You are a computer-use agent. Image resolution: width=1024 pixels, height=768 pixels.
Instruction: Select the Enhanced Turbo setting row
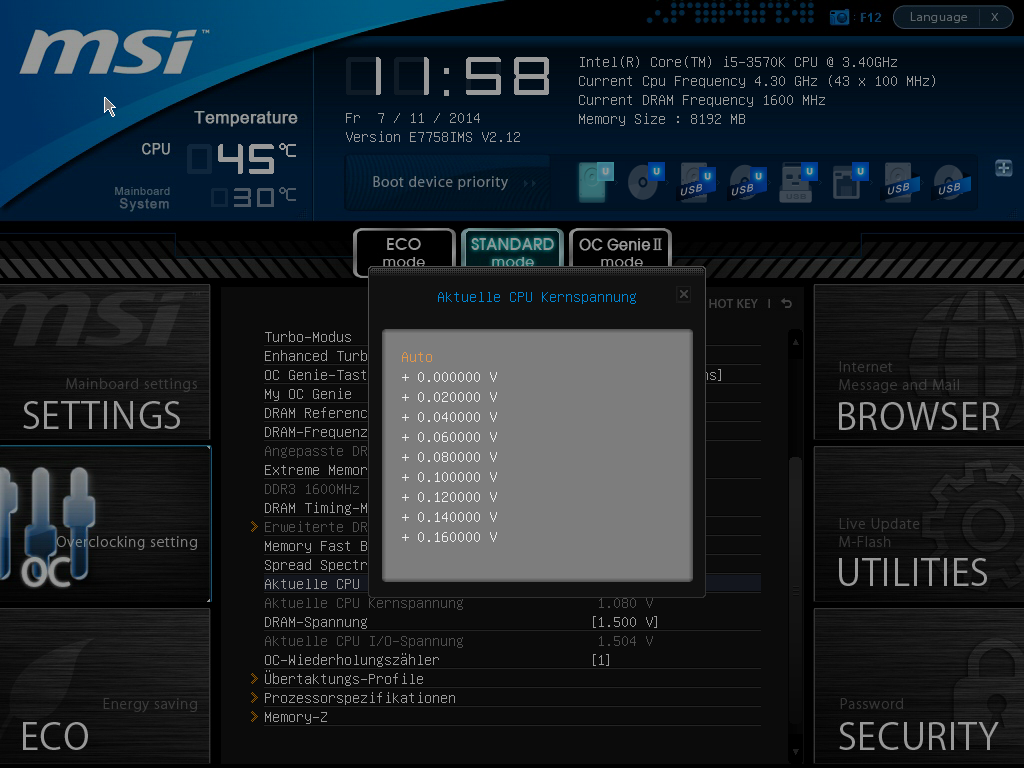pyautogui.click(x=316, y=356)
